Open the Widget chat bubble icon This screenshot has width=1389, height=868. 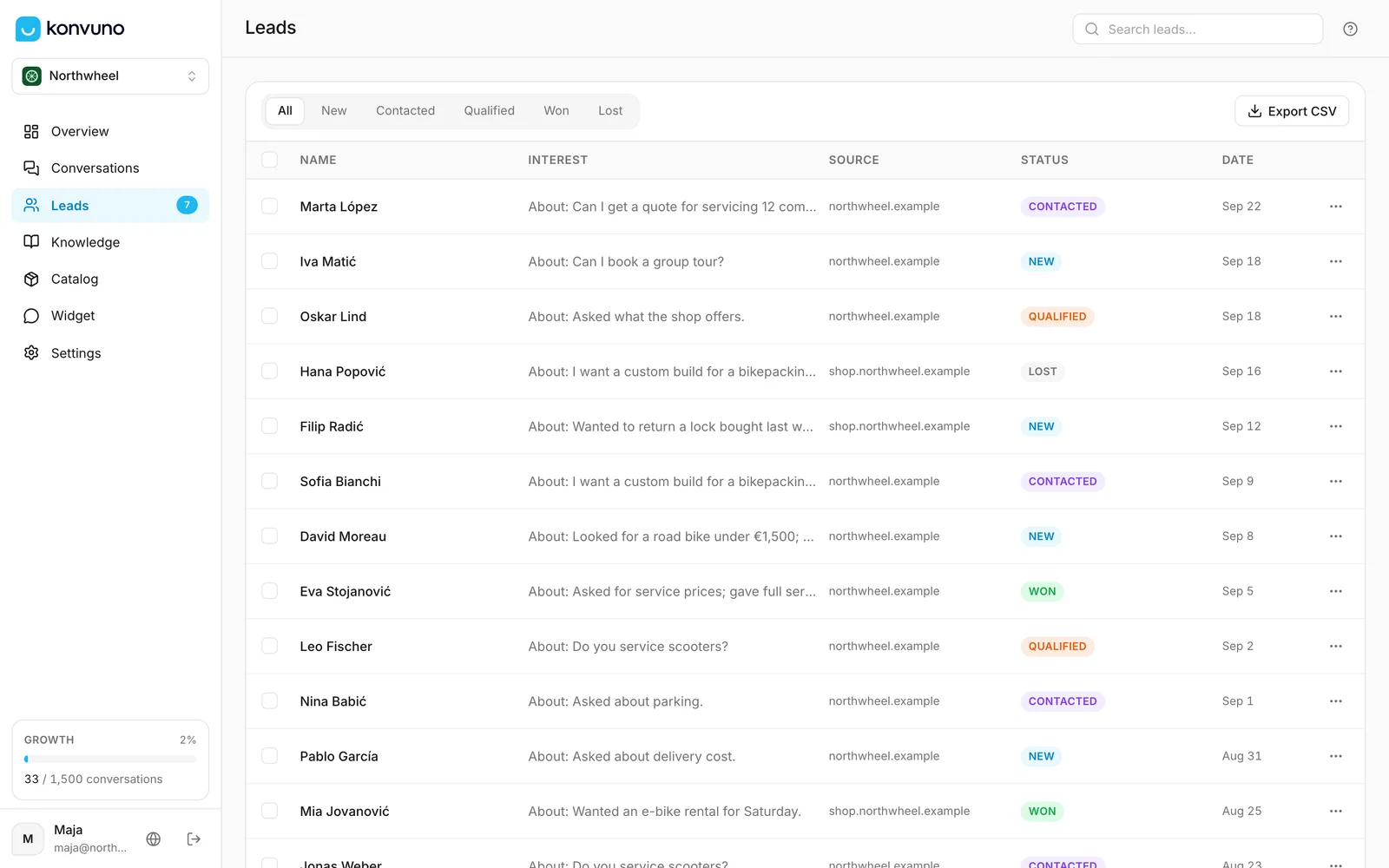point(31,316)
